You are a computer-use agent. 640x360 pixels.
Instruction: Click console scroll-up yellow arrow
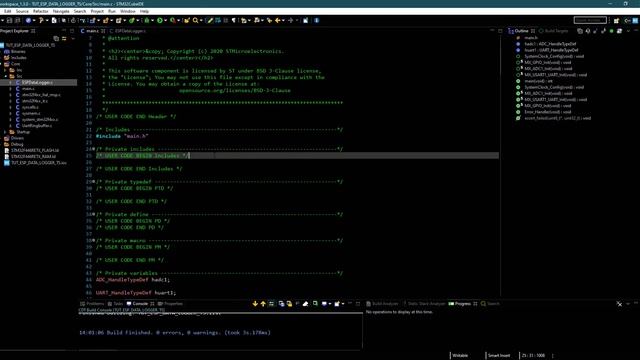click(263, 304)
